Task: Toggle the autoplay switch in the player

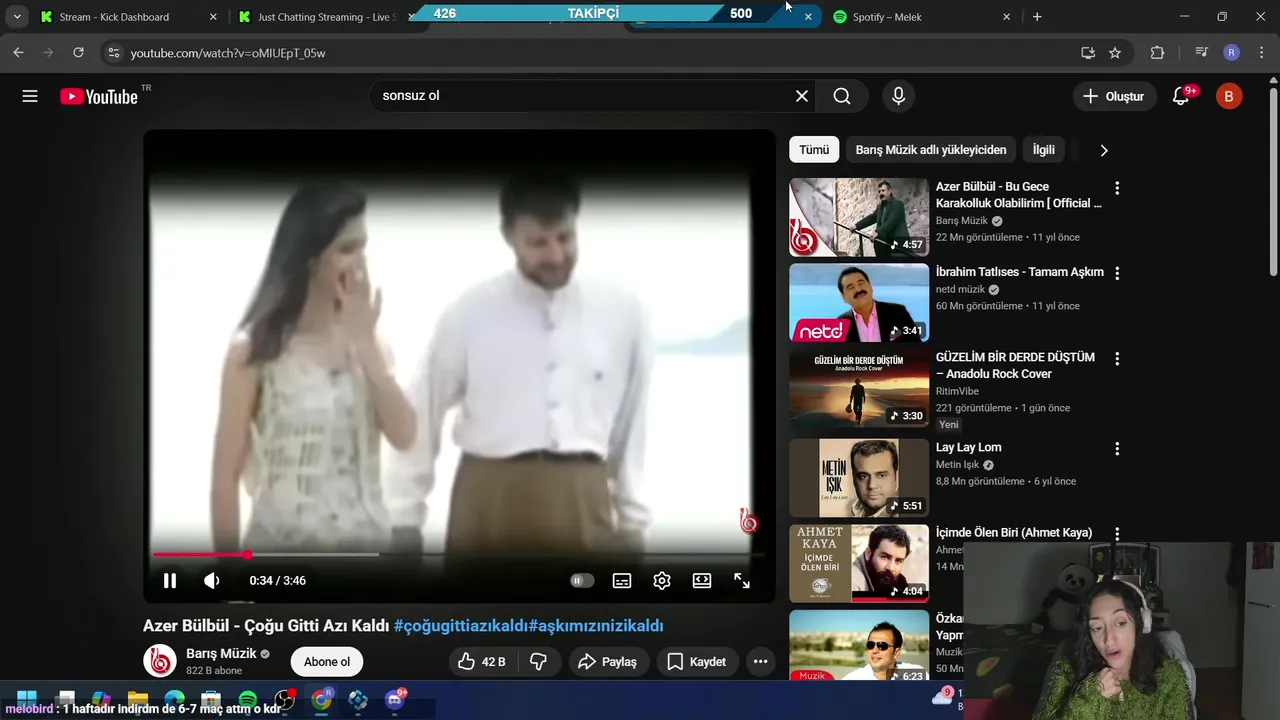Action: click(x=581, y=580)
